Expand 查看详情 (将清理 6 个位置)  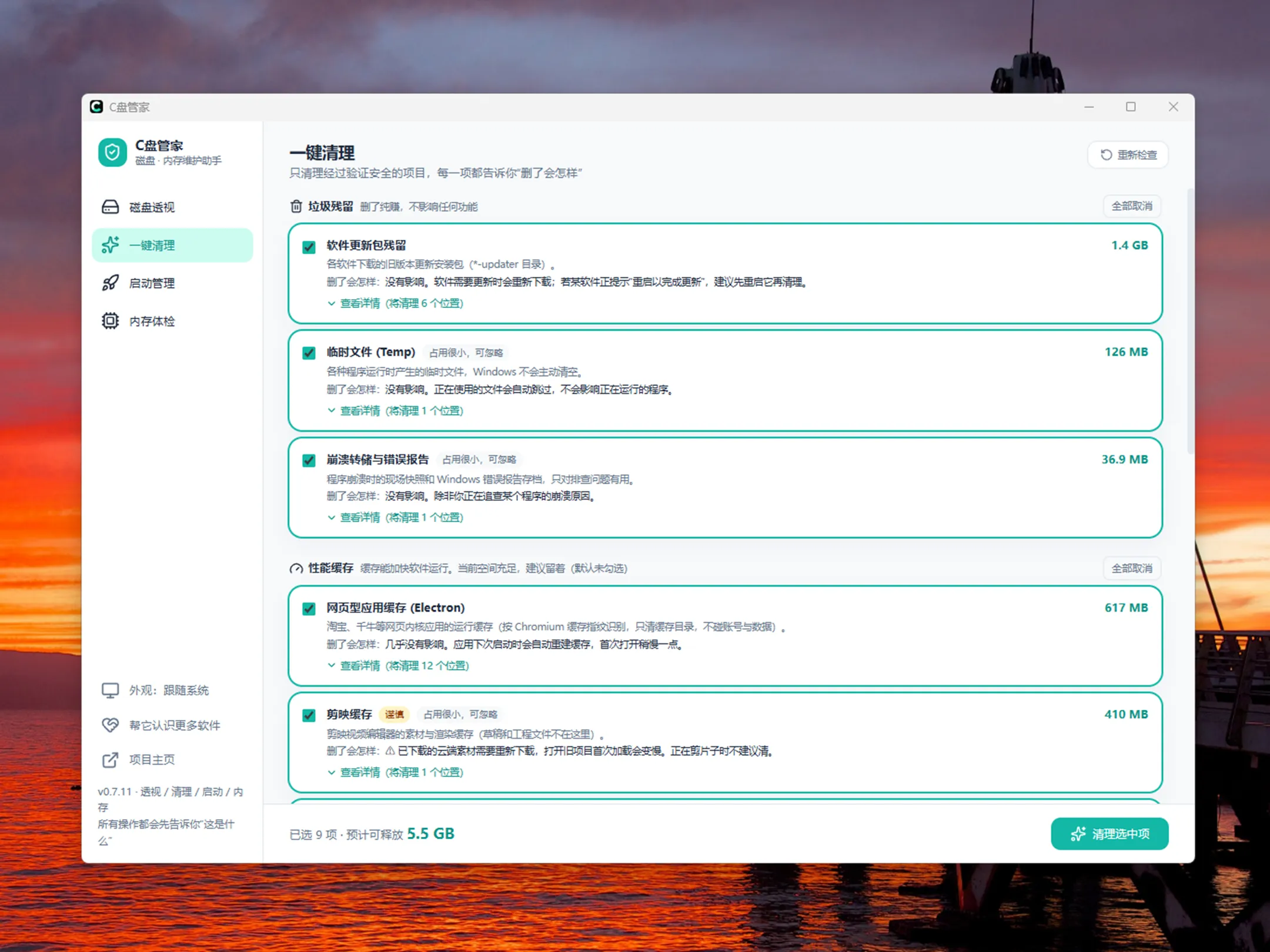396,303
